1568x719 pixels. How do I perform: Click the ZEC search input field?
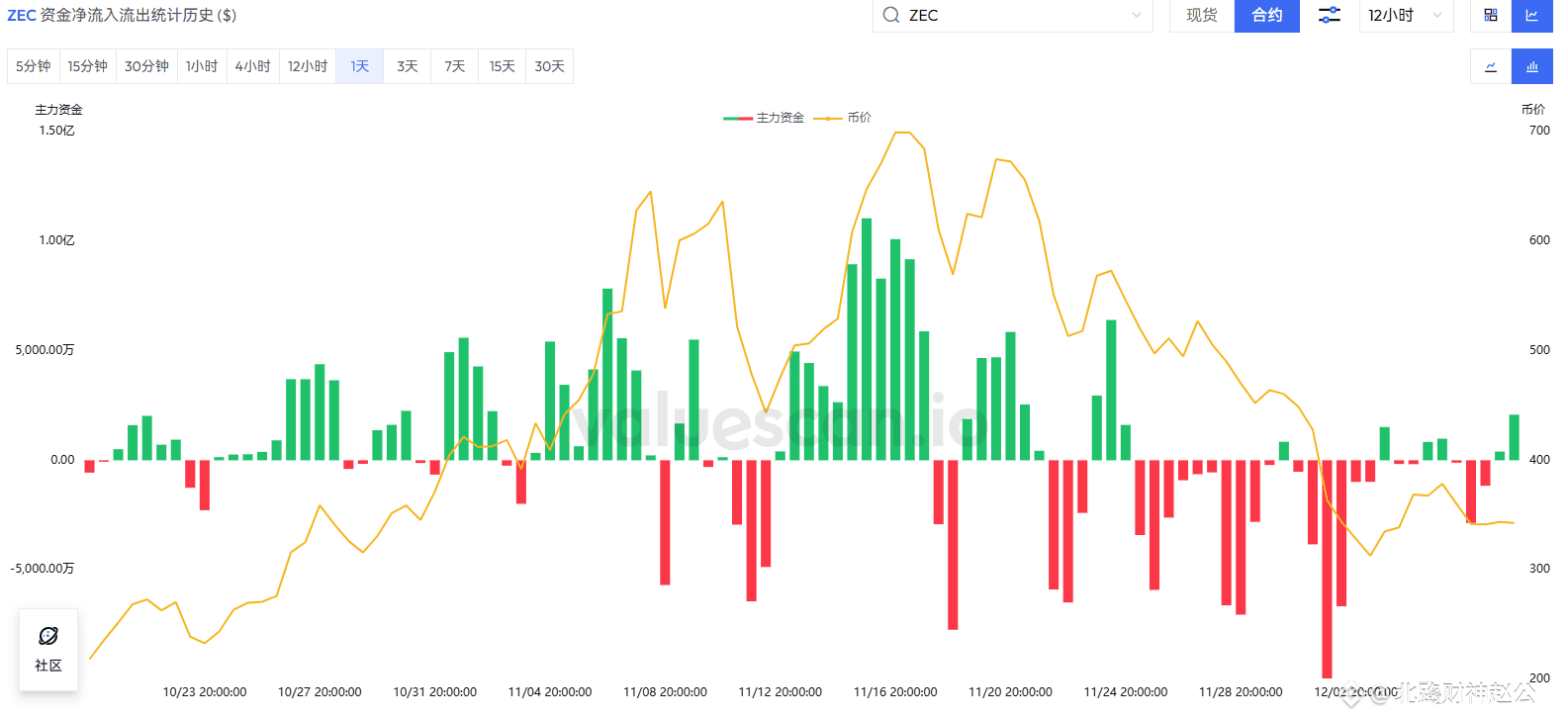point(1013,15)
